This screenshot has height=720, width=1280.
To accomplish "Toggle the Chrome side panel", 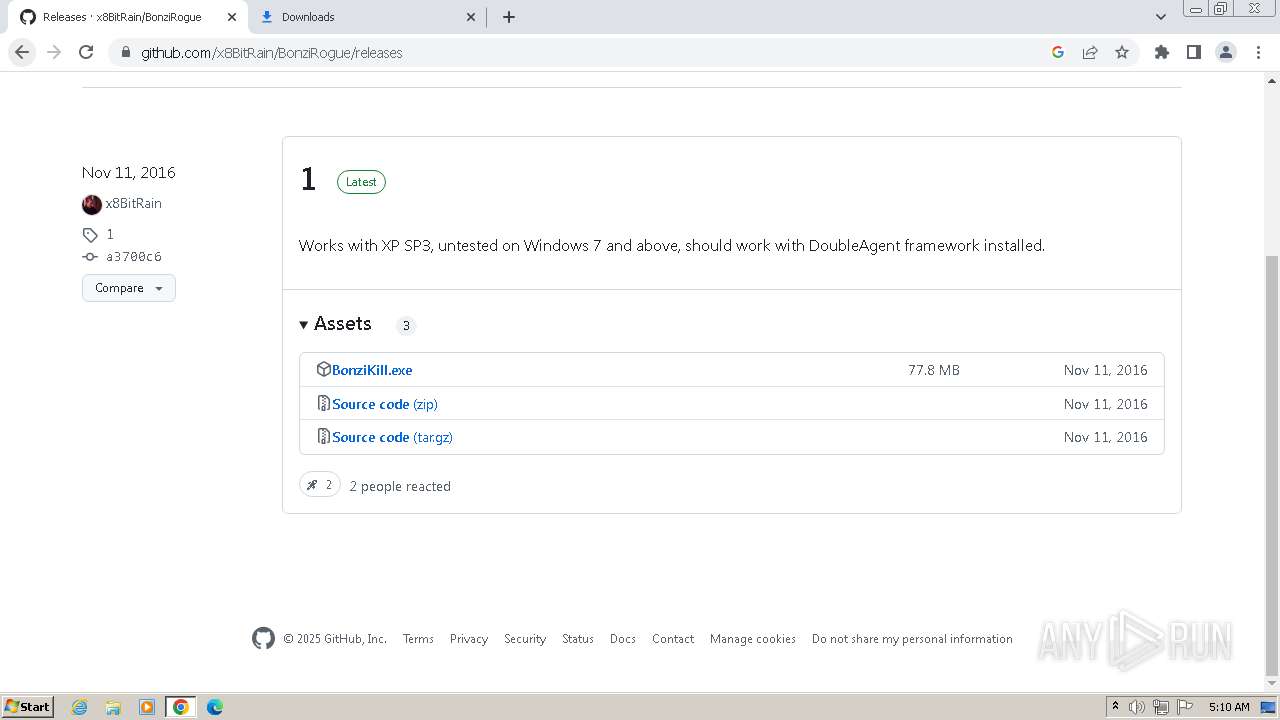I will (1194, 52).
